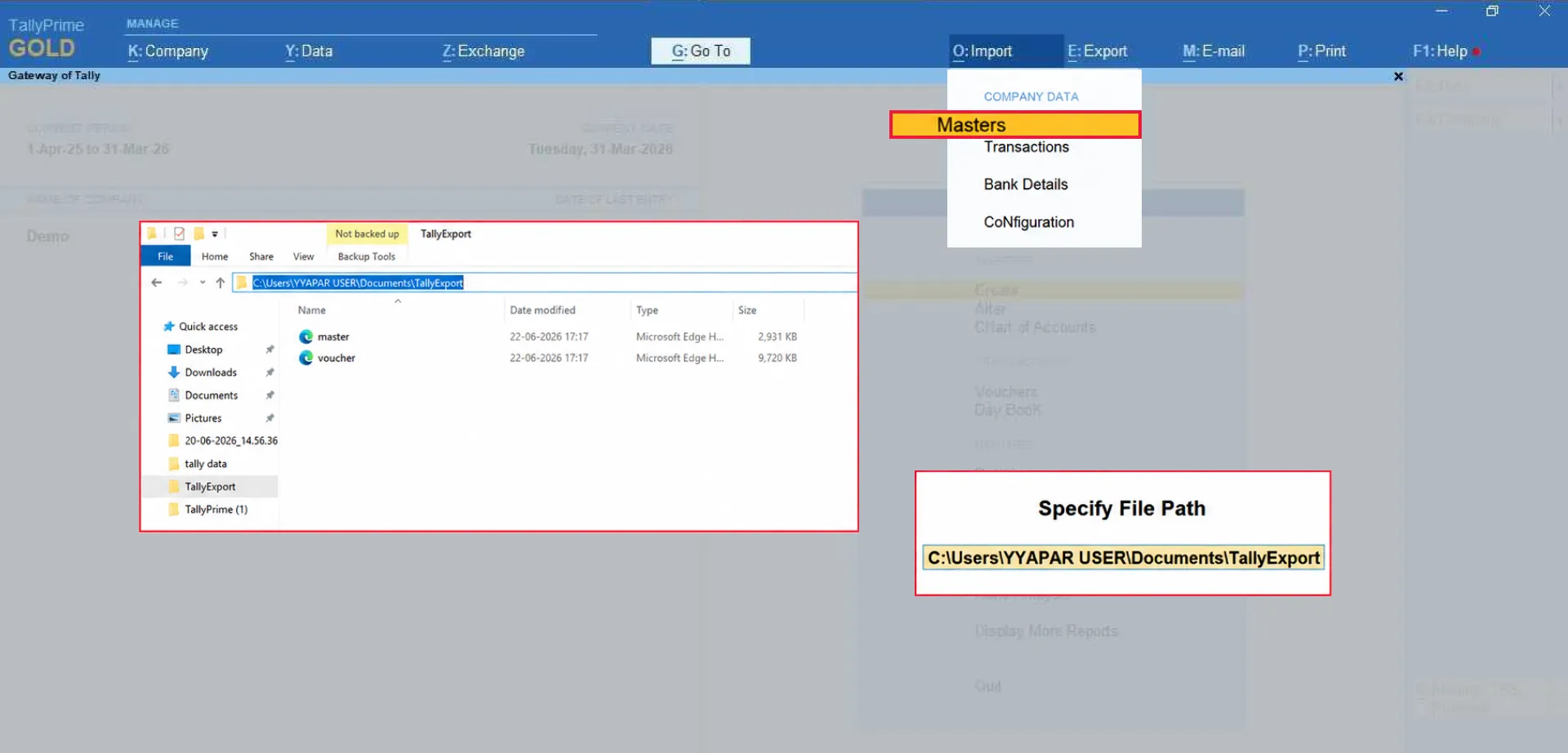
Task: Select Transactions in the import menu
Action: click(x=1026, y=147)
